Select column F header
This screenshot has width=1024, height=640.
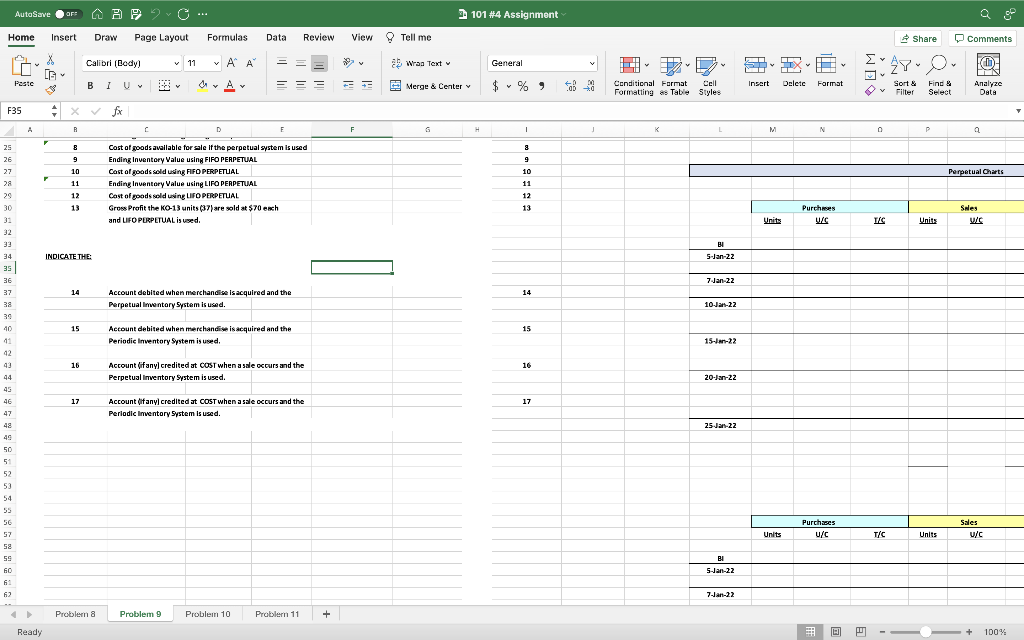click(352, 129)
